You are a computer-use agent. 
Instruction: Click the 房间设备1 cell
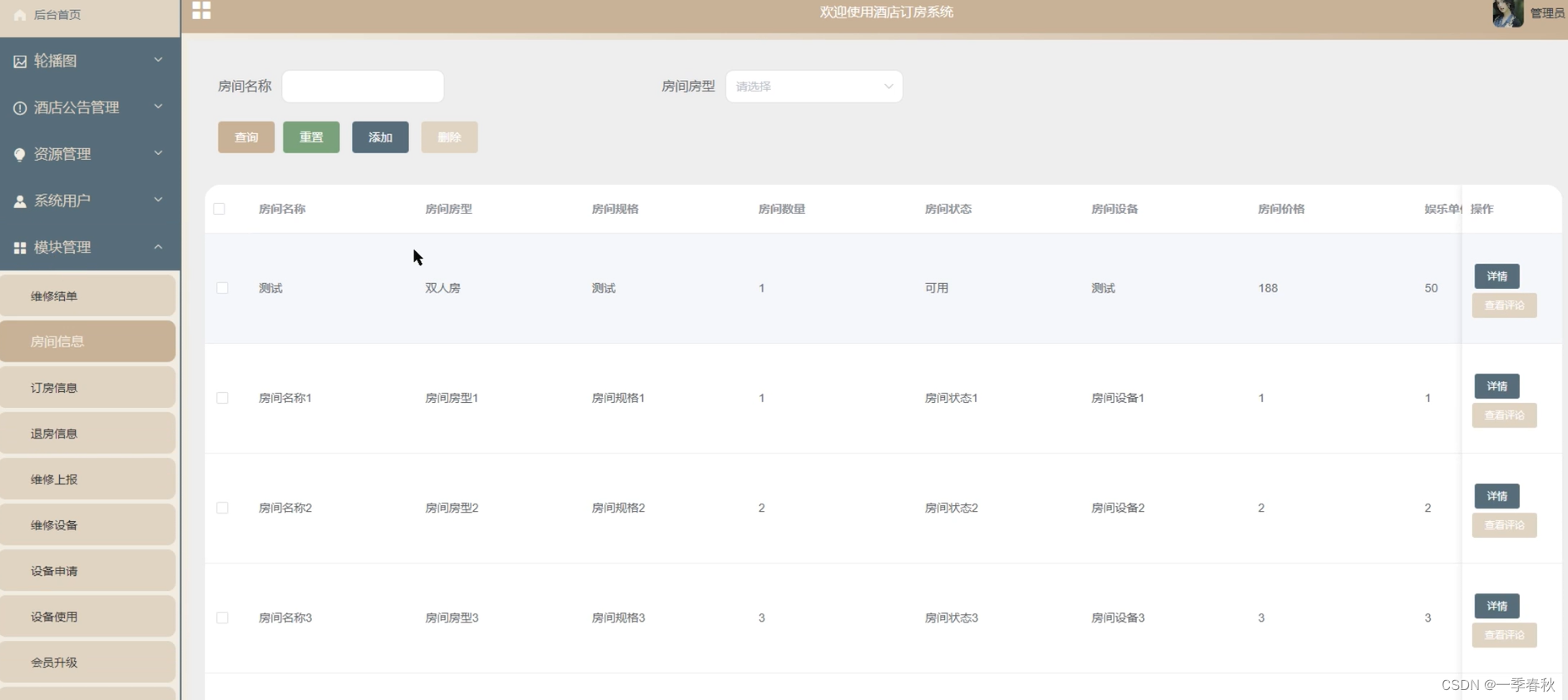pos(1118,398)
